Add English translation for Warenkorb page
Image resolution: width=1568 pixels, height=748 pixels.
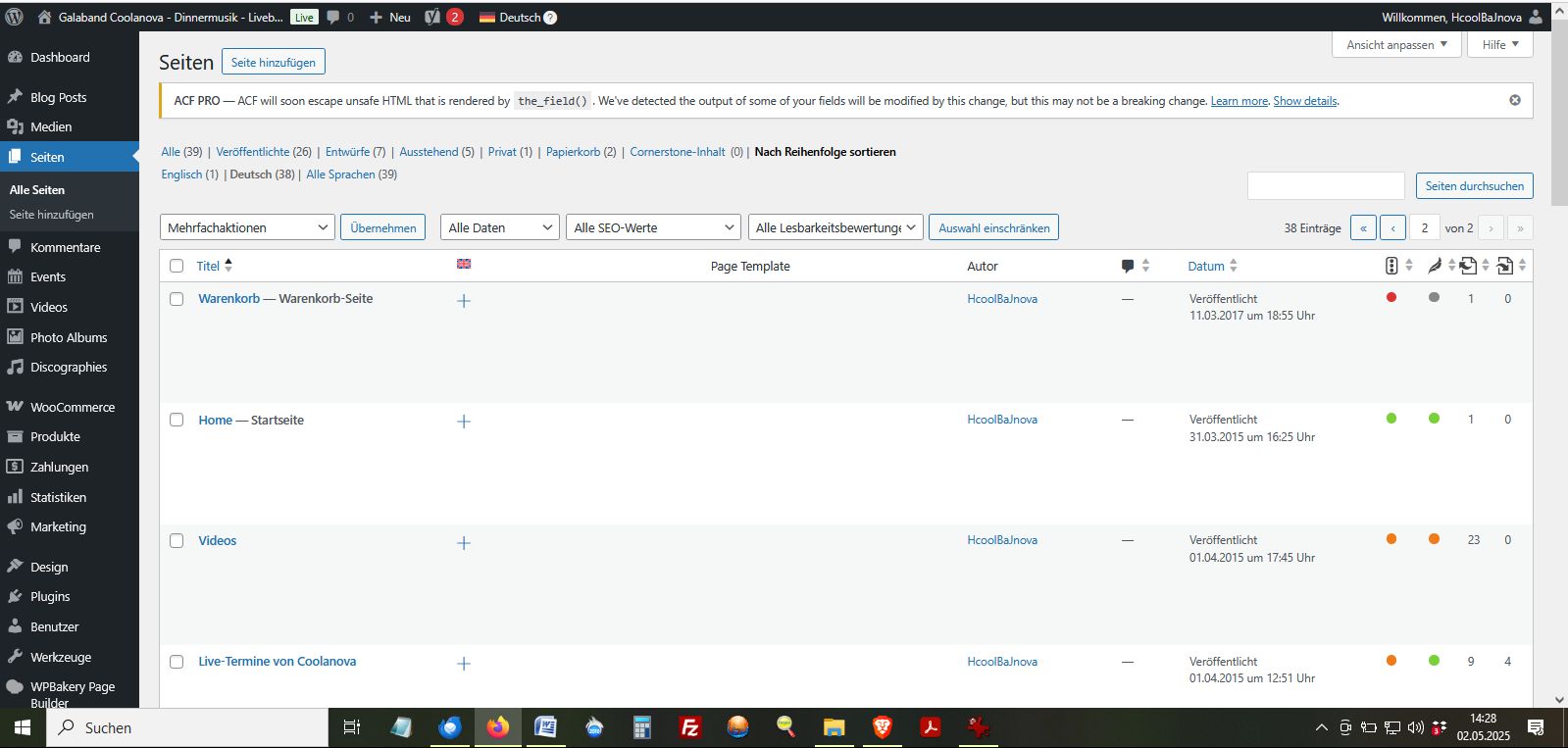(x=464, y=301)
